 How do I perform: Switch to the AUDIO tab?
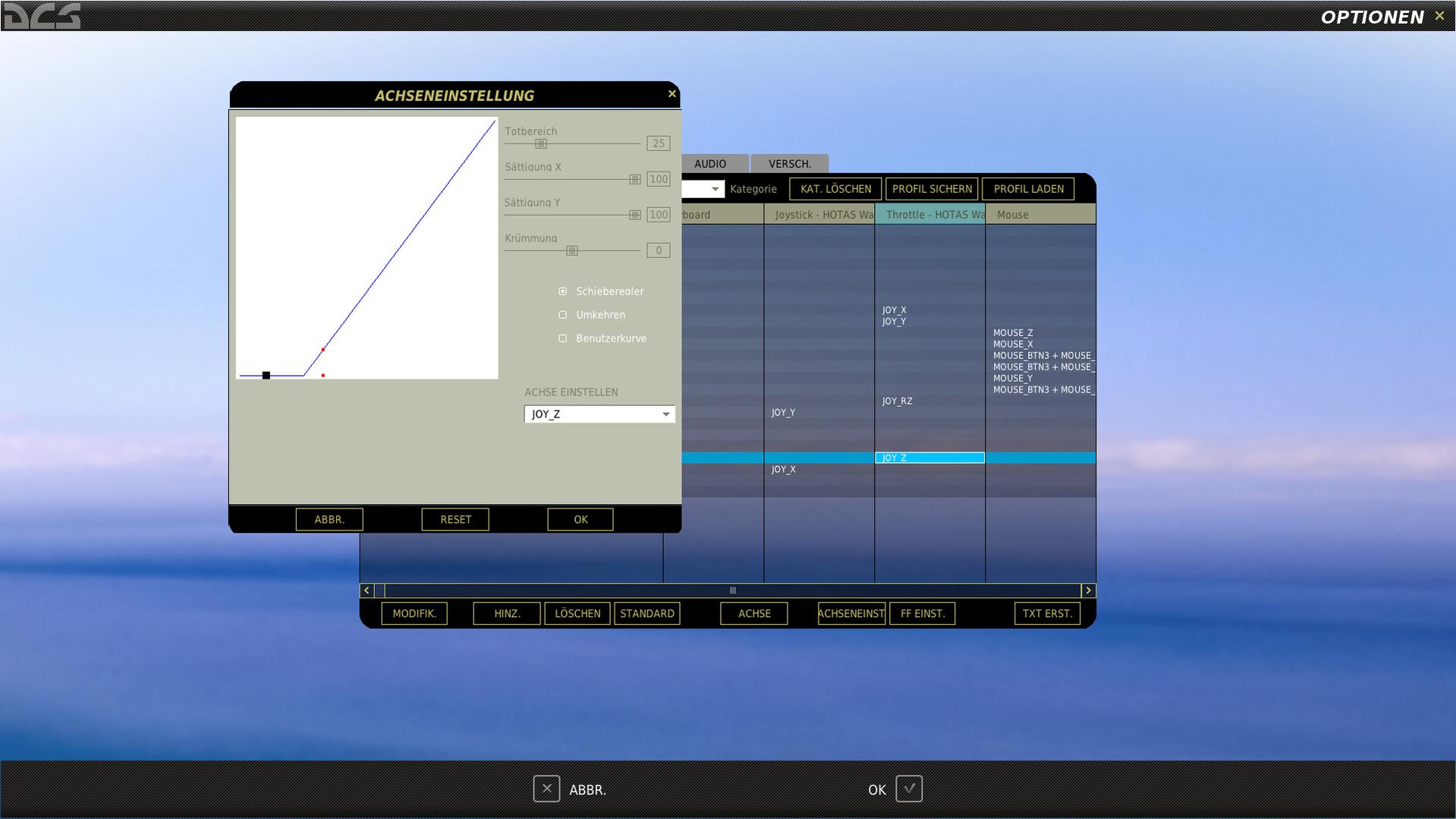(x=710, y=164)
